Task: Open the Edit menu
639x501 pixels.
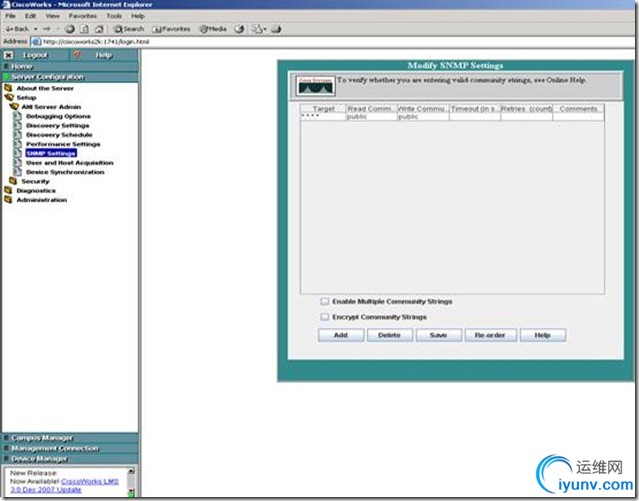Action: pyautogui.click(x=30, y=16)
